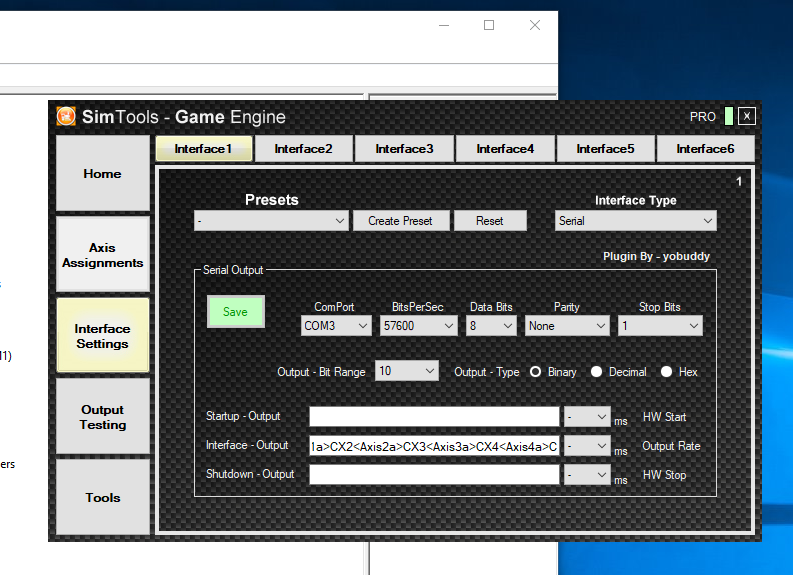793x575 pixels.
Task: Switch to Interface2 tab
Action: click(303, 149)
